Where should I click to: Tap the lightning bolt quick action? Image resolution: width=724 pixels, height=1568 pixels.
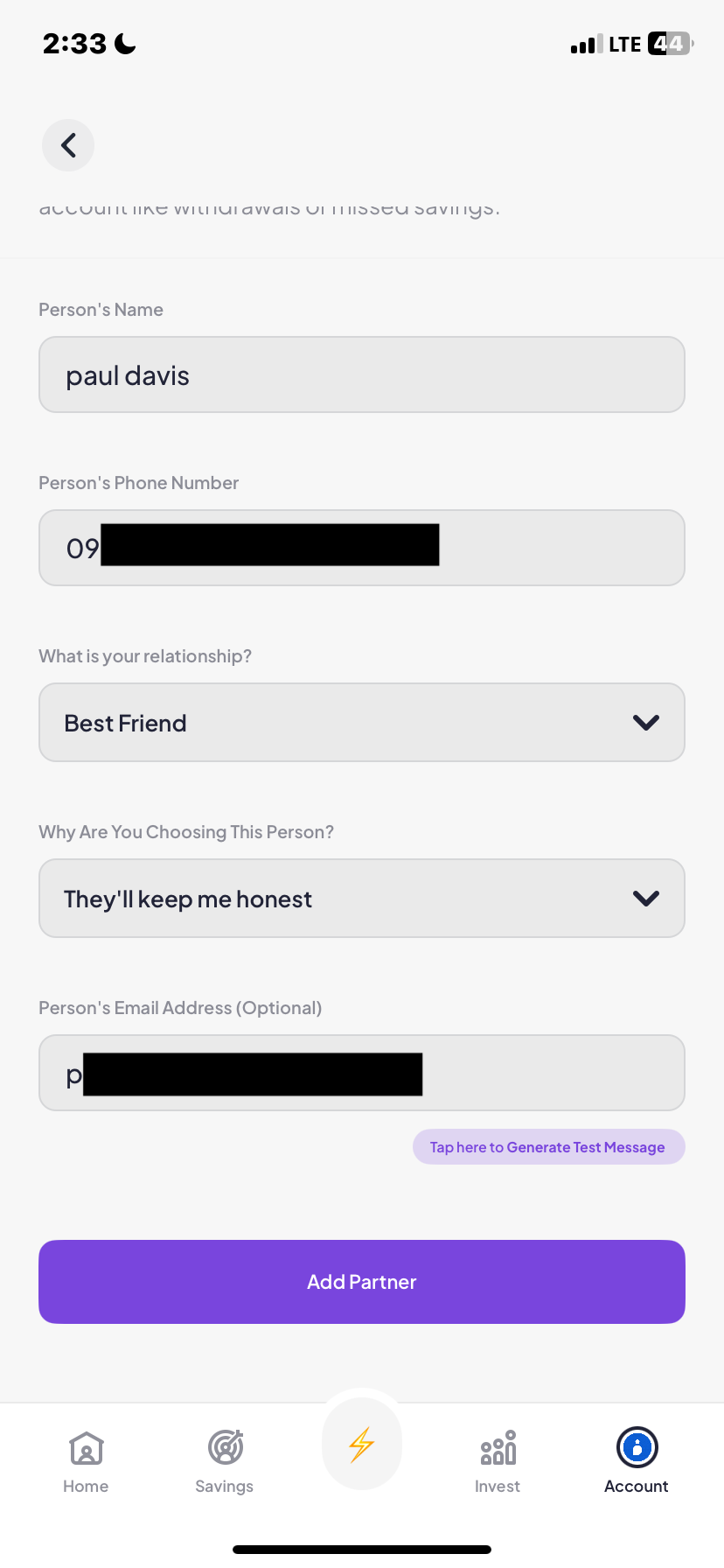coord(362,1445)
